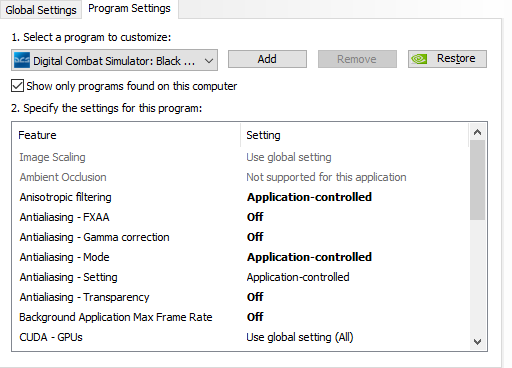Click Not supported for this application value

coord(326,177)
